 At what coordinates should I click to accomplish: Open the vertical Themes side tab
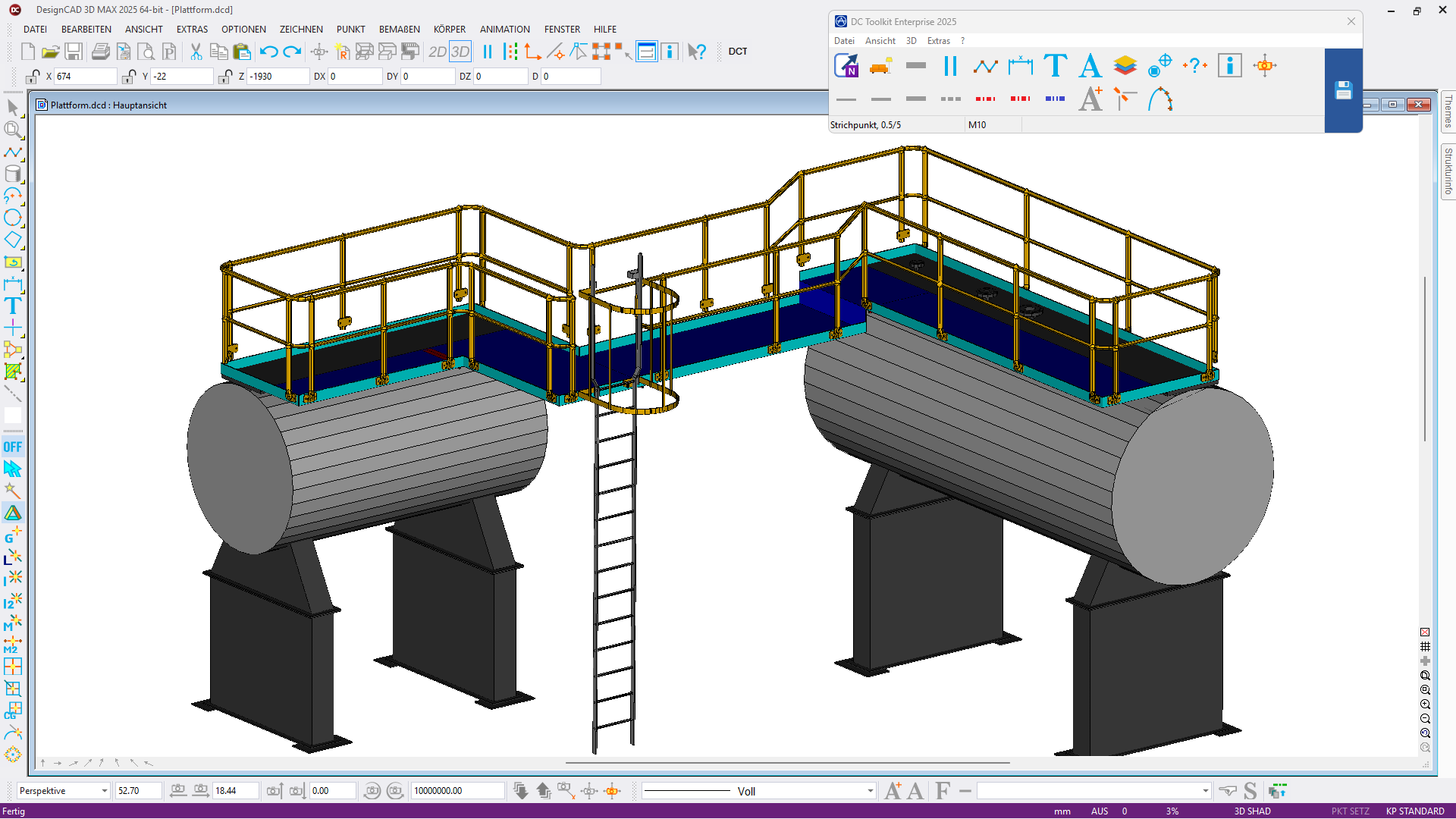(x=1448, y=111)
